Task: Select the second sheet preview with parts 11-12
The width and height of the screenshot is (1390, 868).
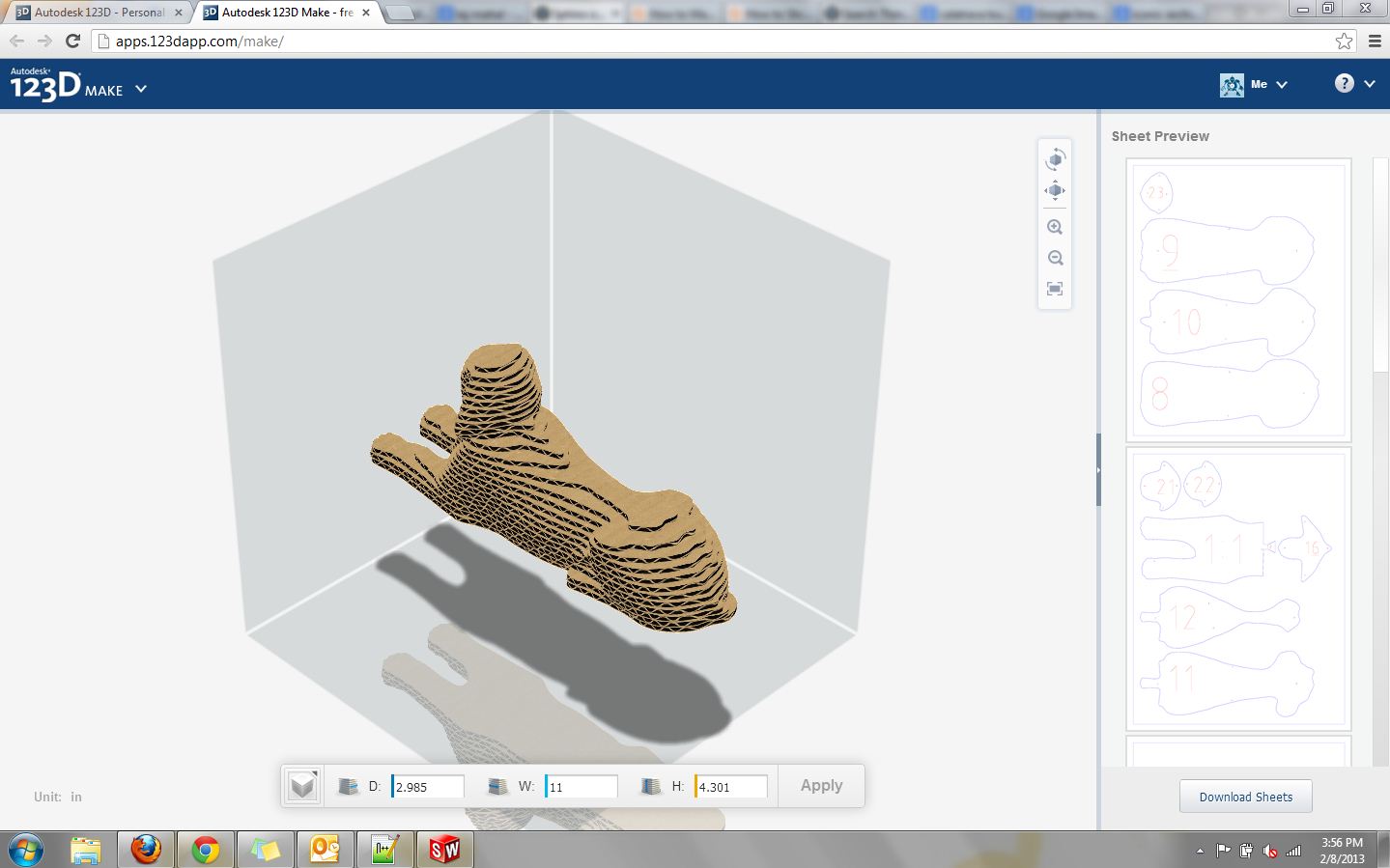Action: (1238, 589)
